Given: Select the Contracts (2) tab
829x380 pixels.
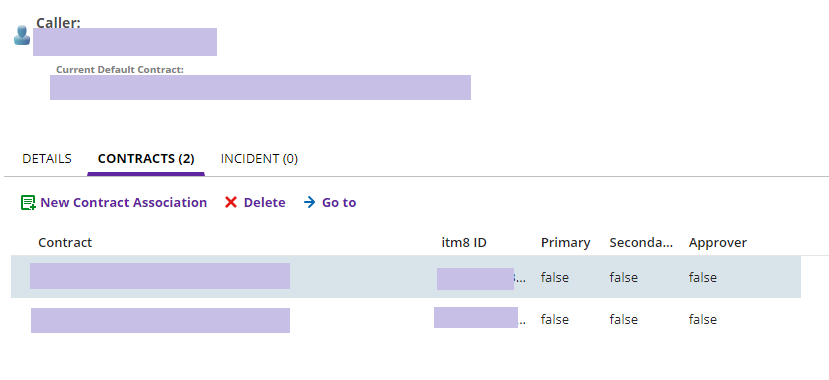Looking at the screenshot, I should coord(146,159).
